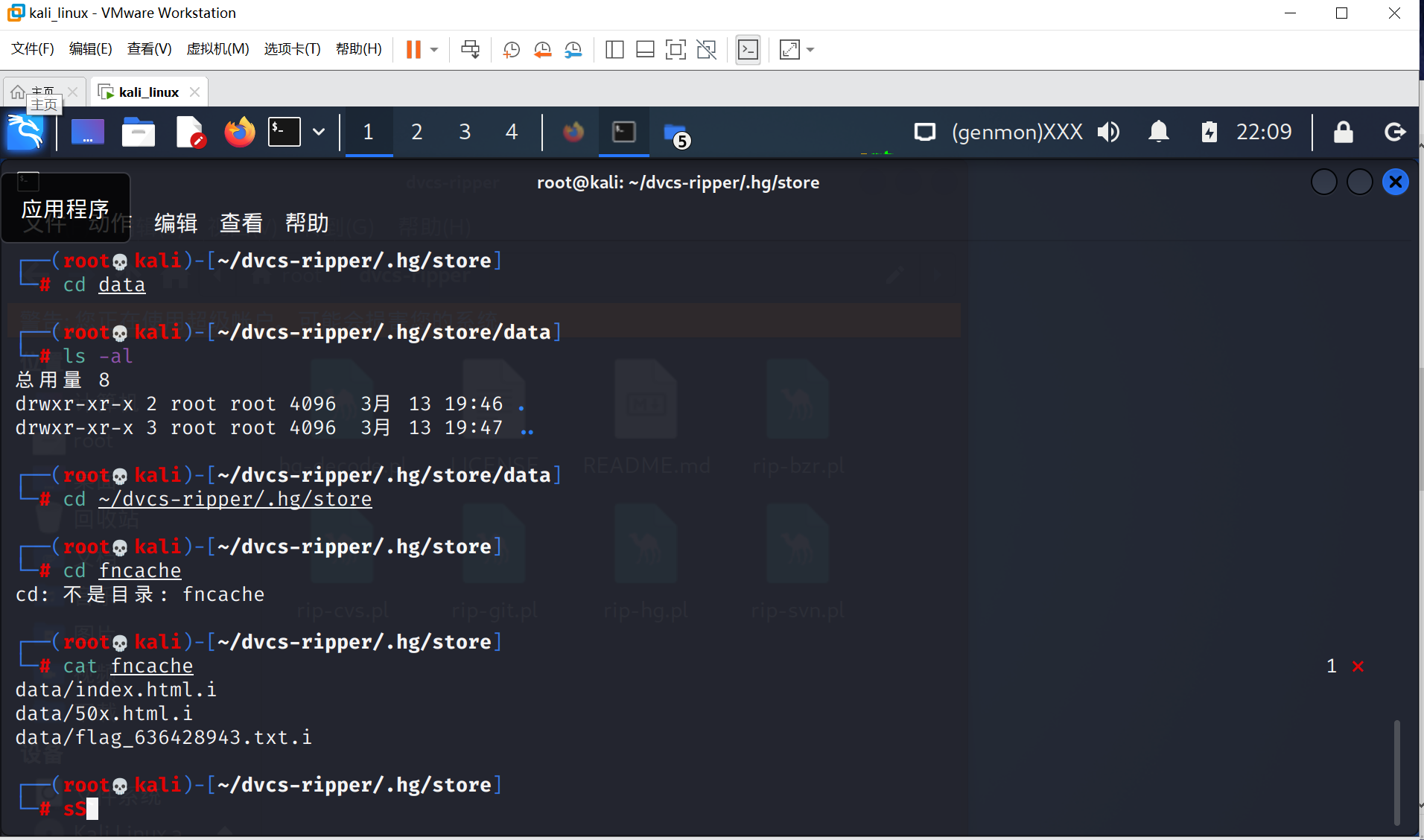Click the data/flag_636428943.txt.i output line
Viewport: 1424px width, 840px height.
pos(164,737)
